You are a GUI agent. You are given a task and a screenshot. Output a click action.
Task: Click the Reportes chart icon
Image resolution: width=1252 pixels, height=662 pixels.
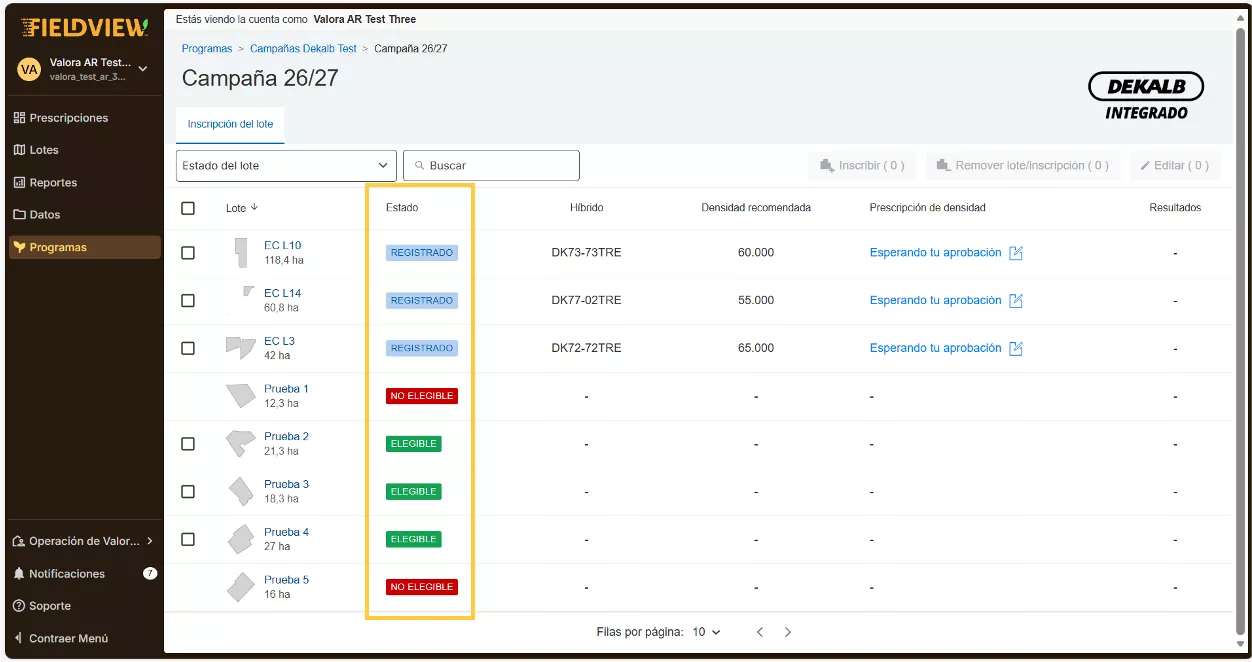pyautogui.click(x=19, y=183)
